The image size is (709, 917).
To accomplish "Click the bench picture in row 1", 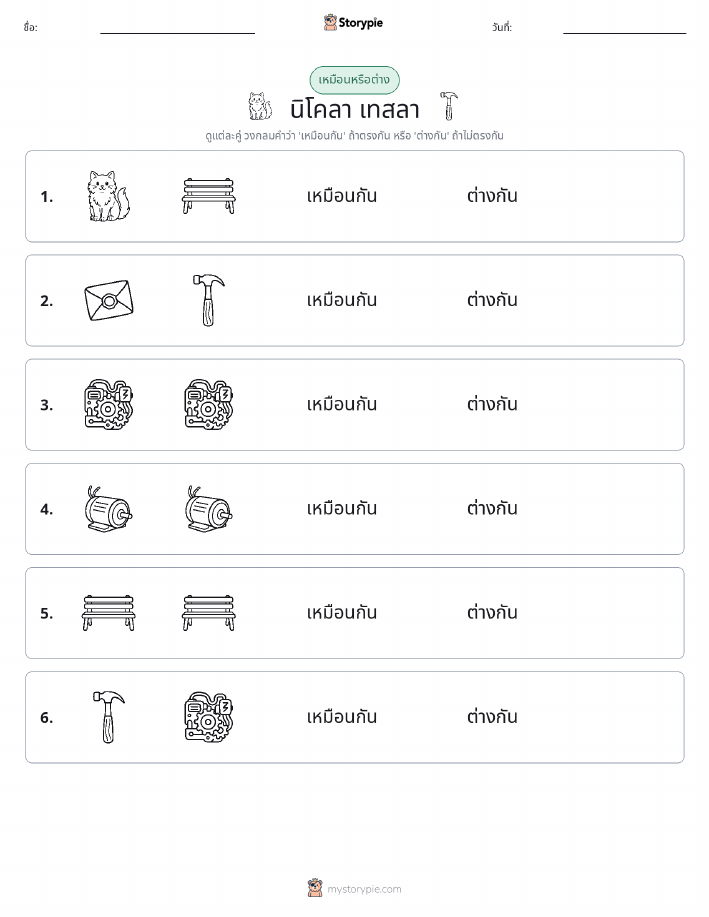I will coord(209,196).
